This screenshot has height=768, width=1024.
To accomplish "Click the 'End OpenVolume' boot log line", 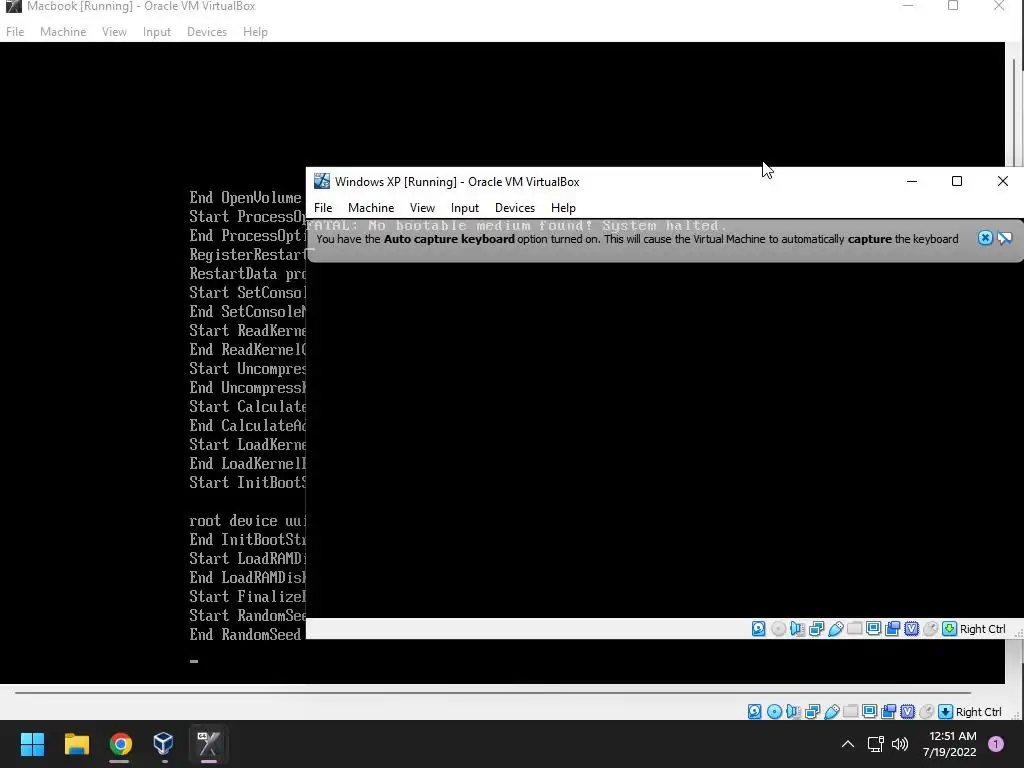I will coord(246,197).
